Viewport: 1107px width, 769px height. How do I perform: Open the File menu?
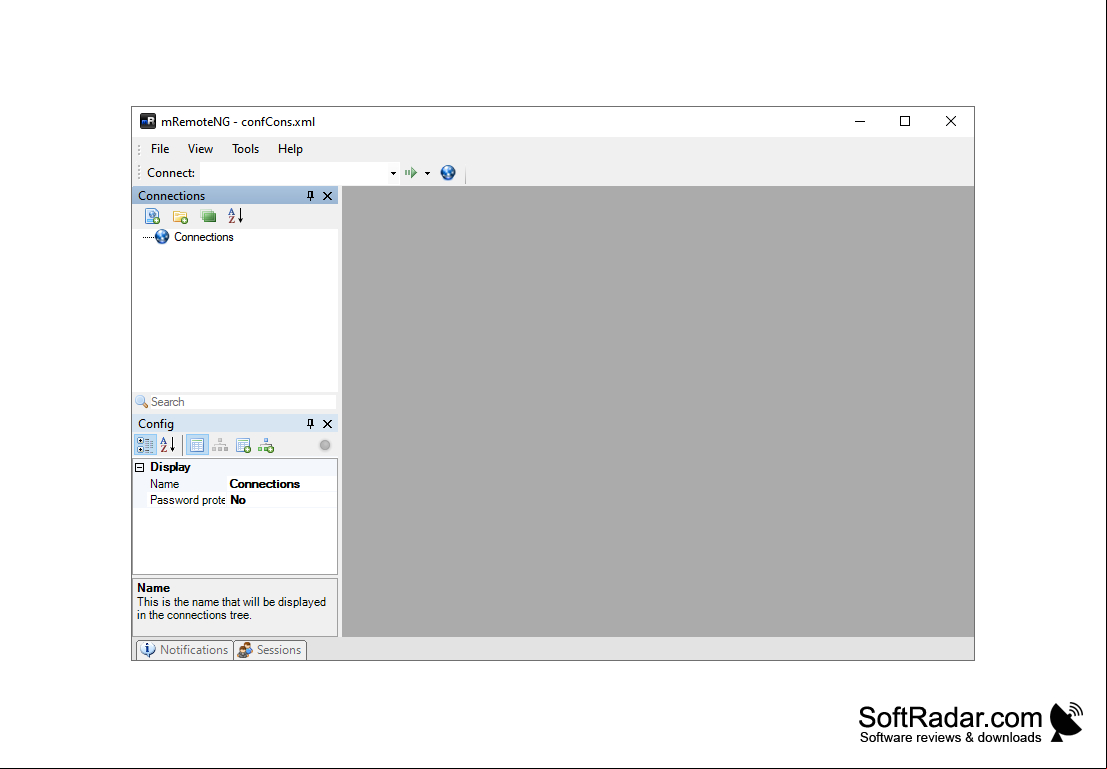tap(160, 149)
